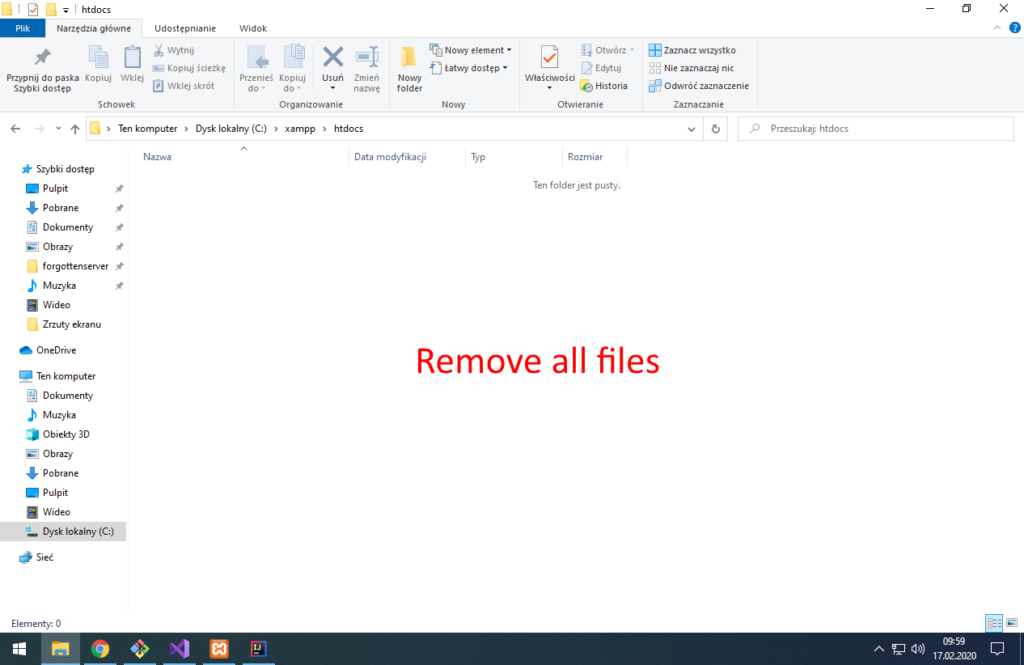This screenshot has width=1024, height=665.
Task: Open the Windows Start menu
Action: pos(20,649)
